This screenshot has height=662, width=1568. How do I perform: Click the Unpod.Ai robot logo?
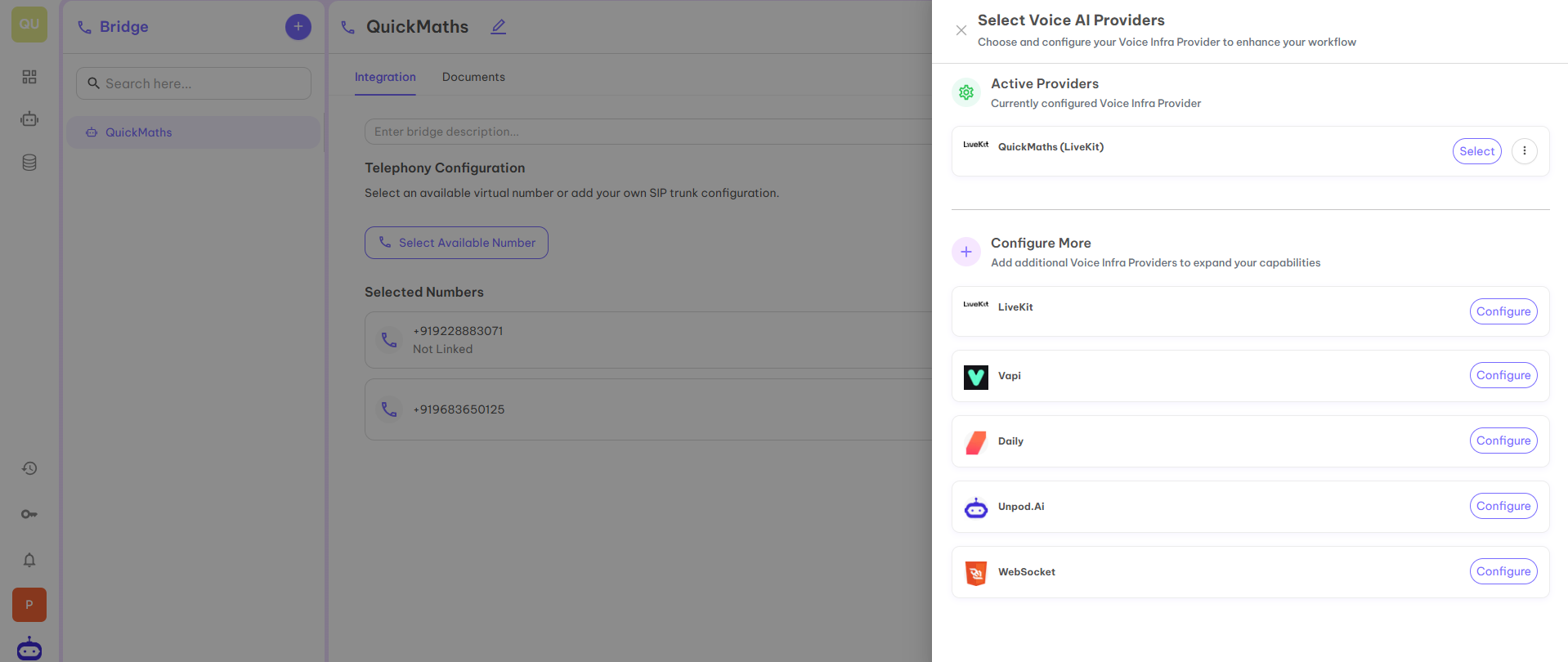pos(976,508)
